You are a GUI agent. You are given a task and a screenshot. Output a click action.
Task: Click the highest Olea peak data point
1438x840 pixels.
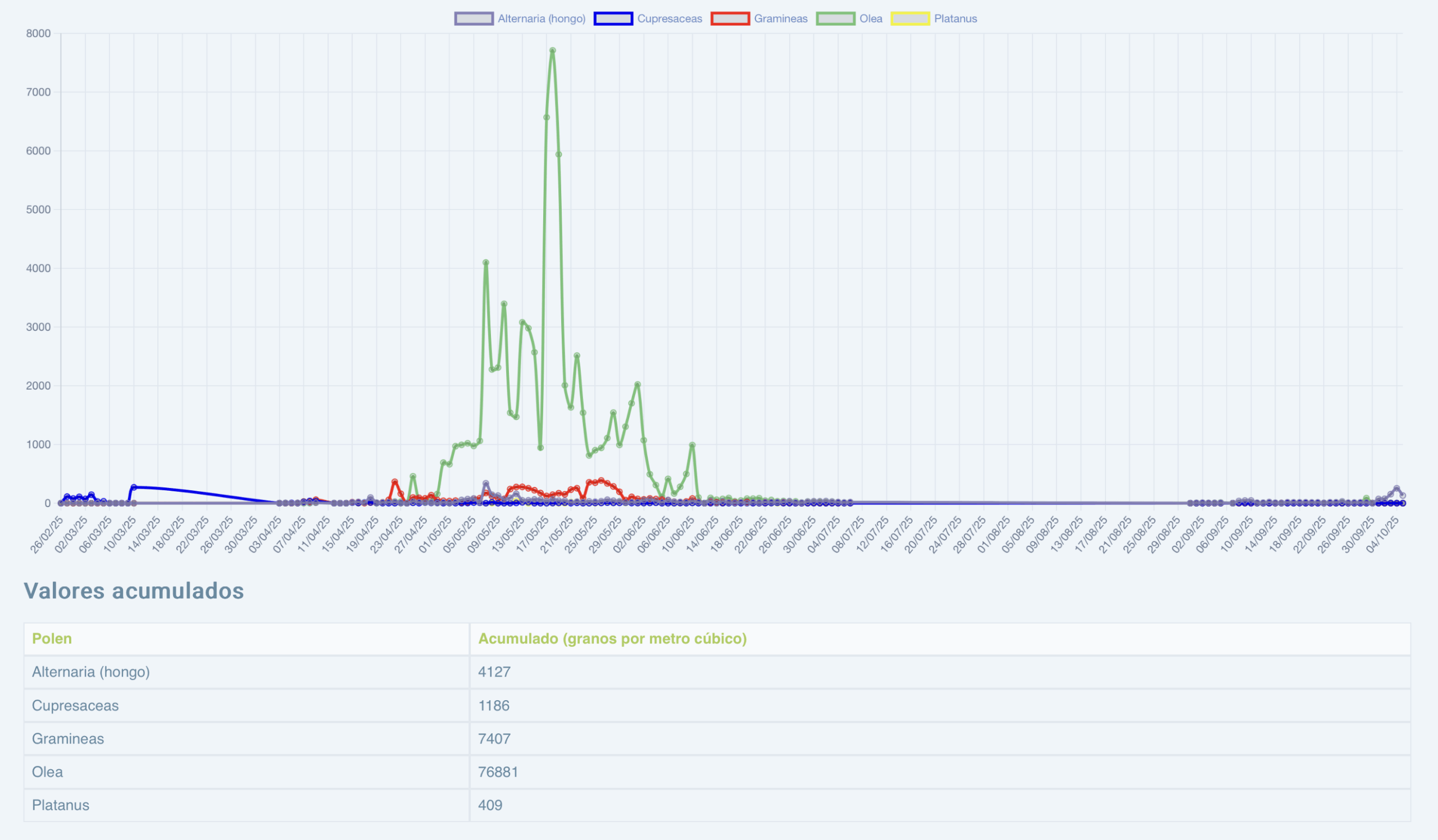(552, 51)
